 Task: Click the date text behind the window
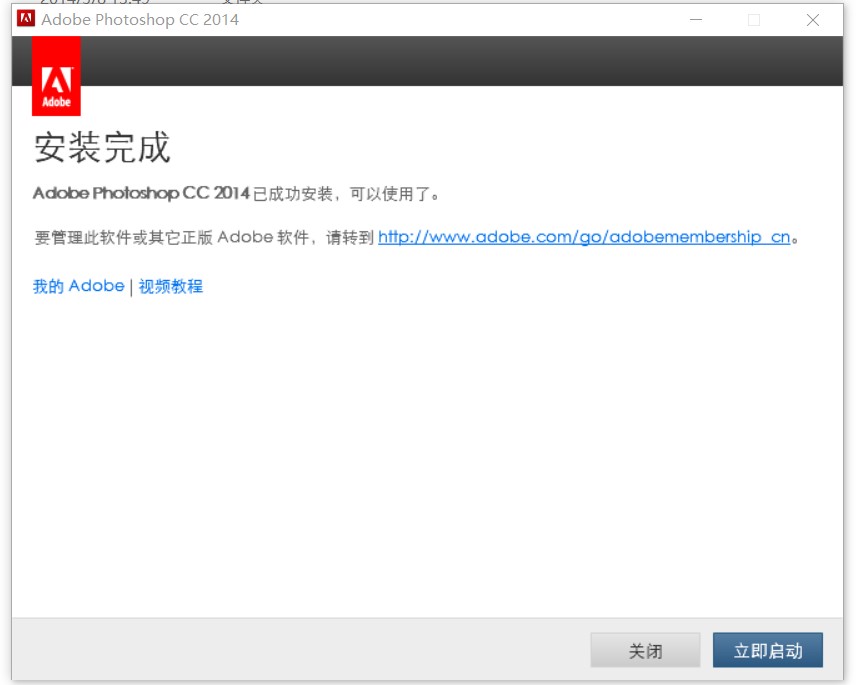[x=95, y=3]
